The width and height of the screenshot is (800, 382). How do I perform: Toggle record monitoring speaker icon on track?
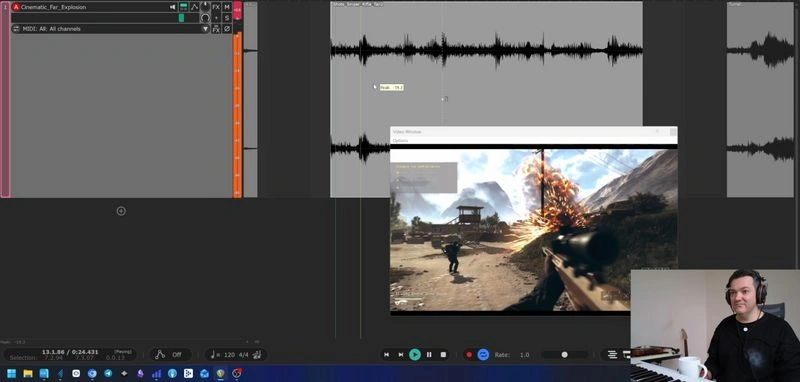(x=172, y=7)
